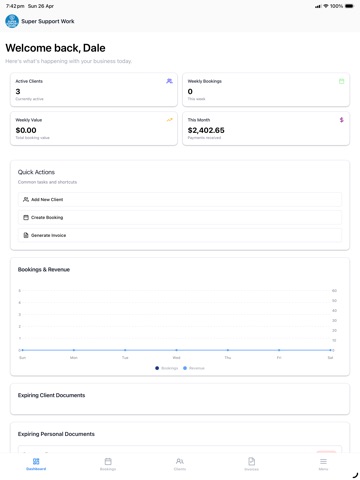The width and height of the screenshot is (360, 480).
Task: Select the Expiring Client Documents heading
Action: [x=51, y=395]
